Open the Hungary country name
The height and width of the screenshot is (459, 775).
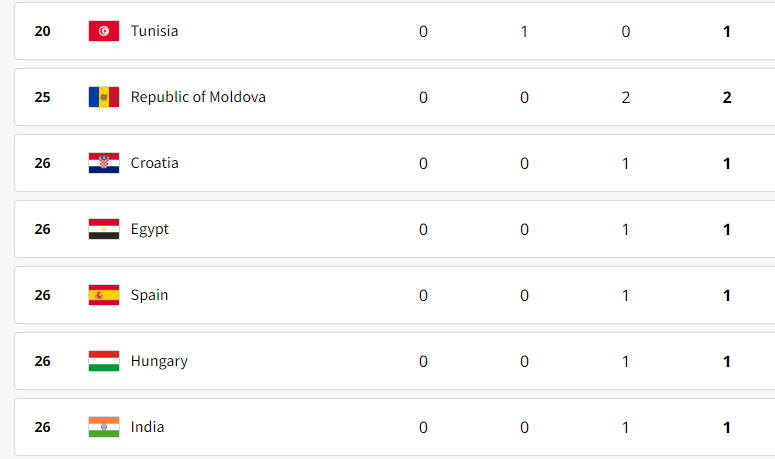tap(159, 362)
